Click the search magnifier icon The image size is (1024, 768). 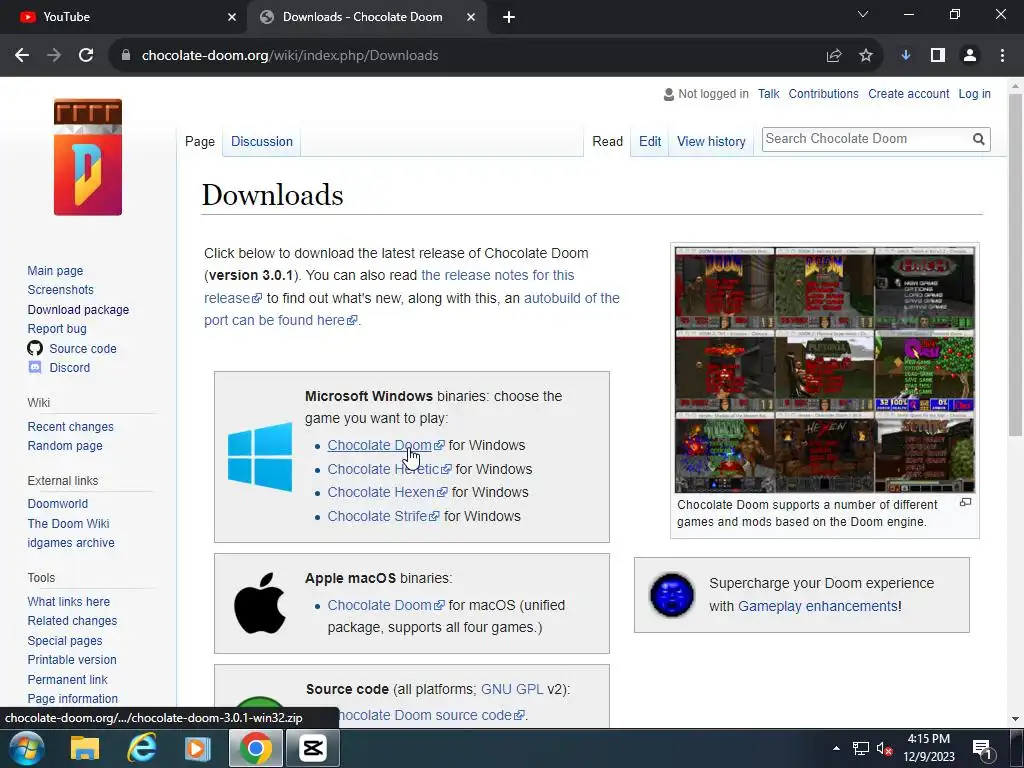978,139
